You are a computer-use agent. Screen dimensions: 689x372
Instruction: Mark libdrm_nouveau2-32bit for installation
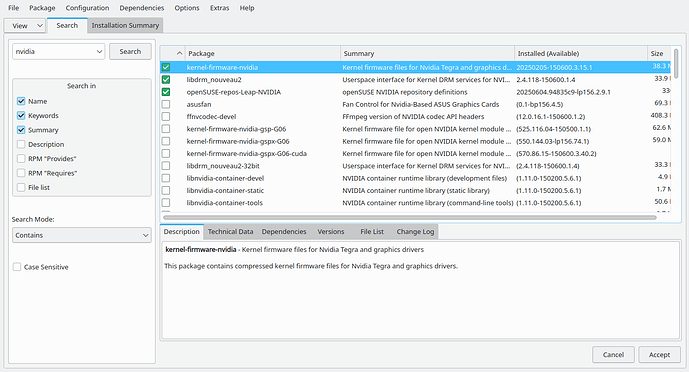(x=166, y=166)
